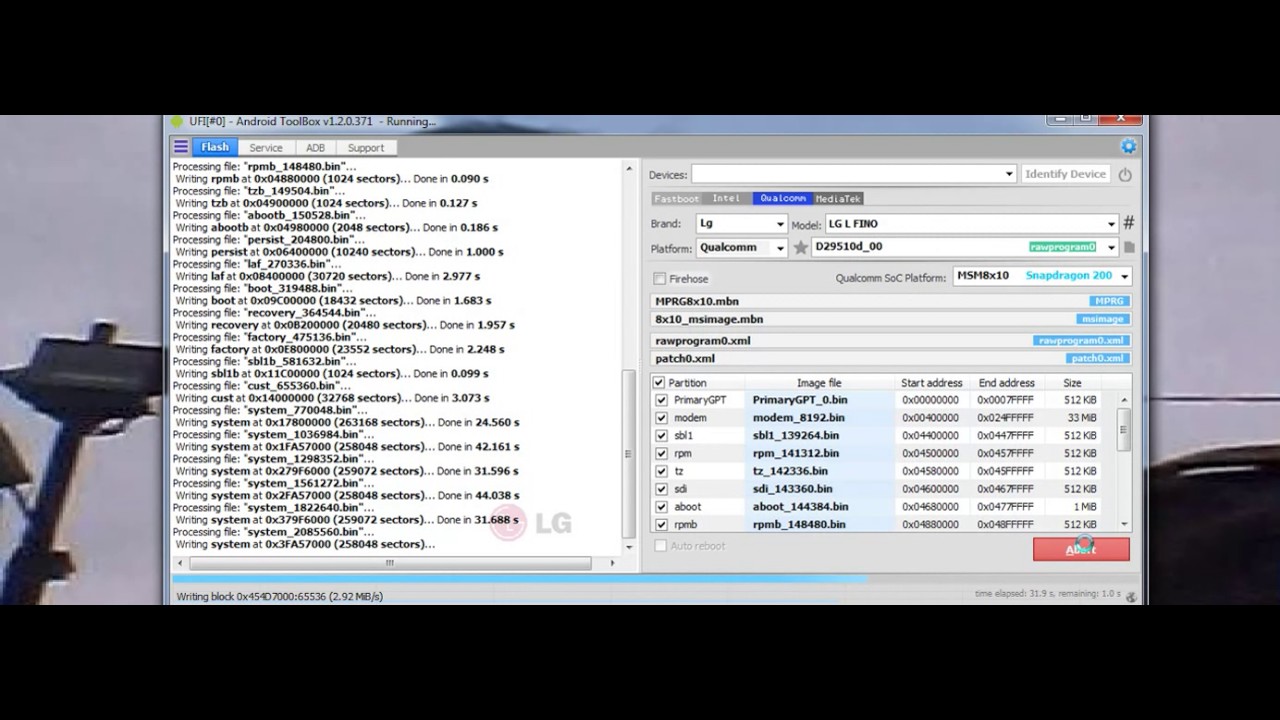1280x720 pixels.
Task: Click the partition table scroll down arrow
Action: click(1124, 524)
